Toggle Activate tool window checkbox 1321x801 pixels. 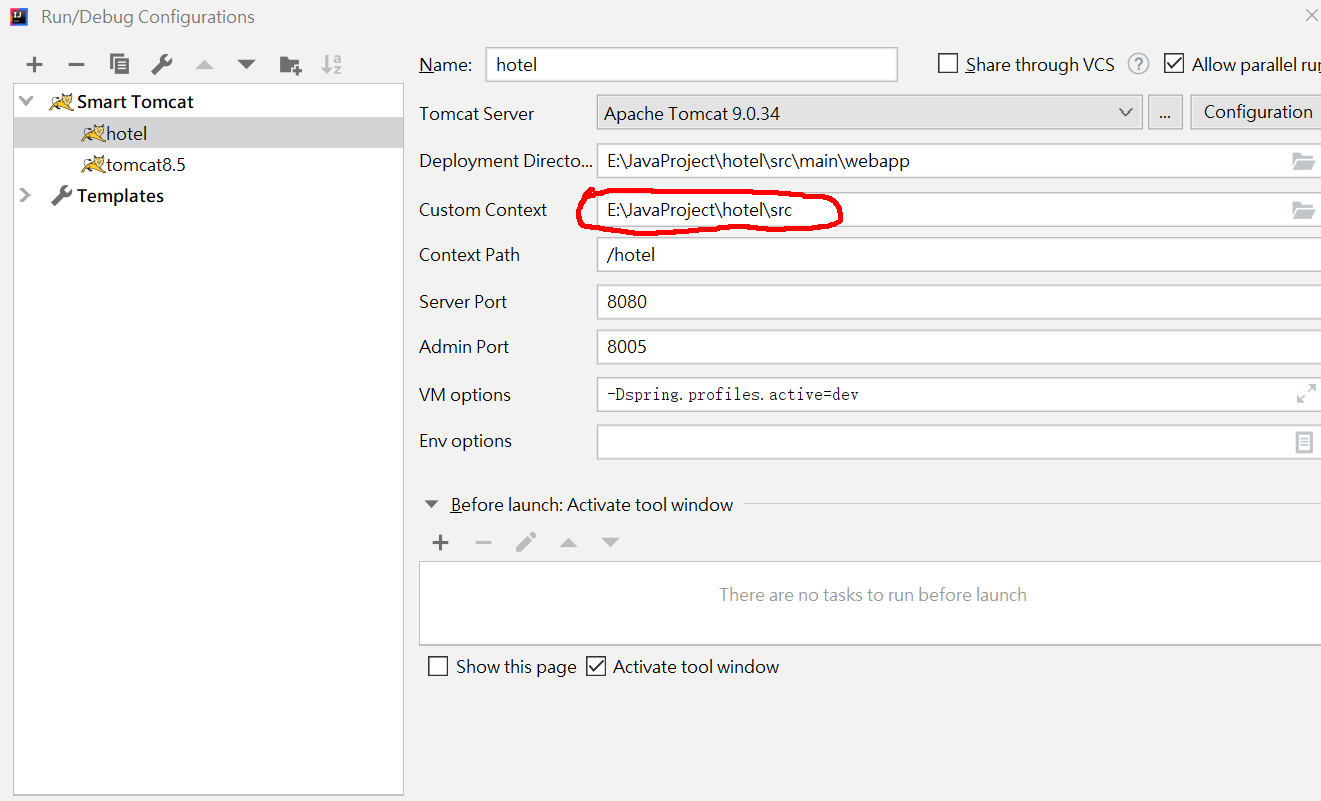point(596,666)
